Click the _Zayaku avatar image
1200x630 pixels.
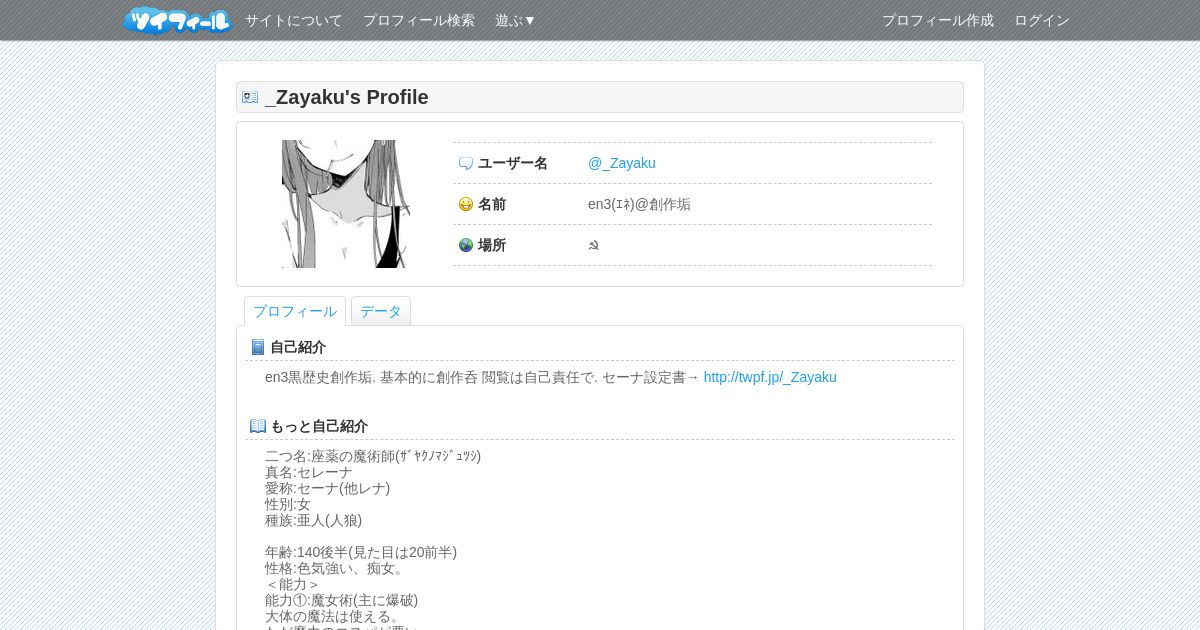tap(346, 204)
